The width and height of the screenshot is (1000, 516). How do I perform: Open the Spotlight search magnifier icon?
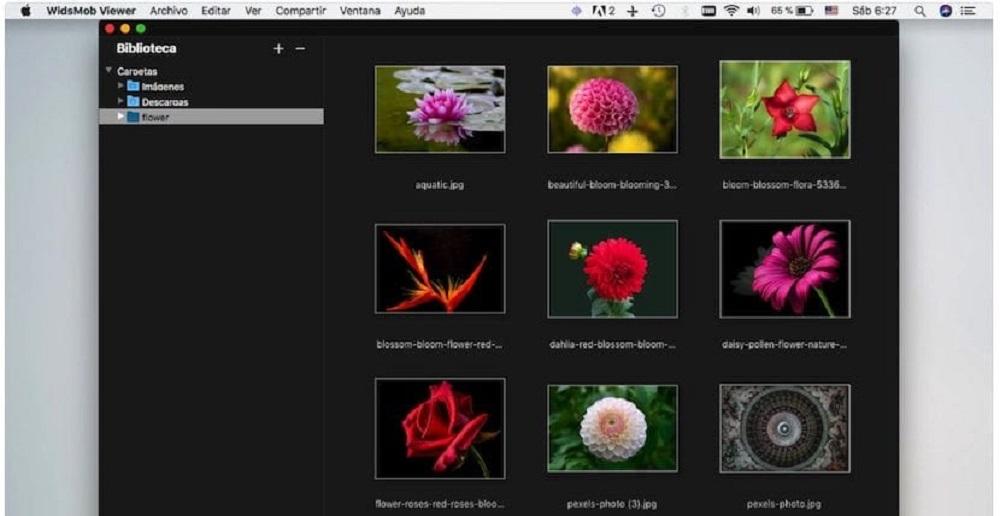click(920, 11)
